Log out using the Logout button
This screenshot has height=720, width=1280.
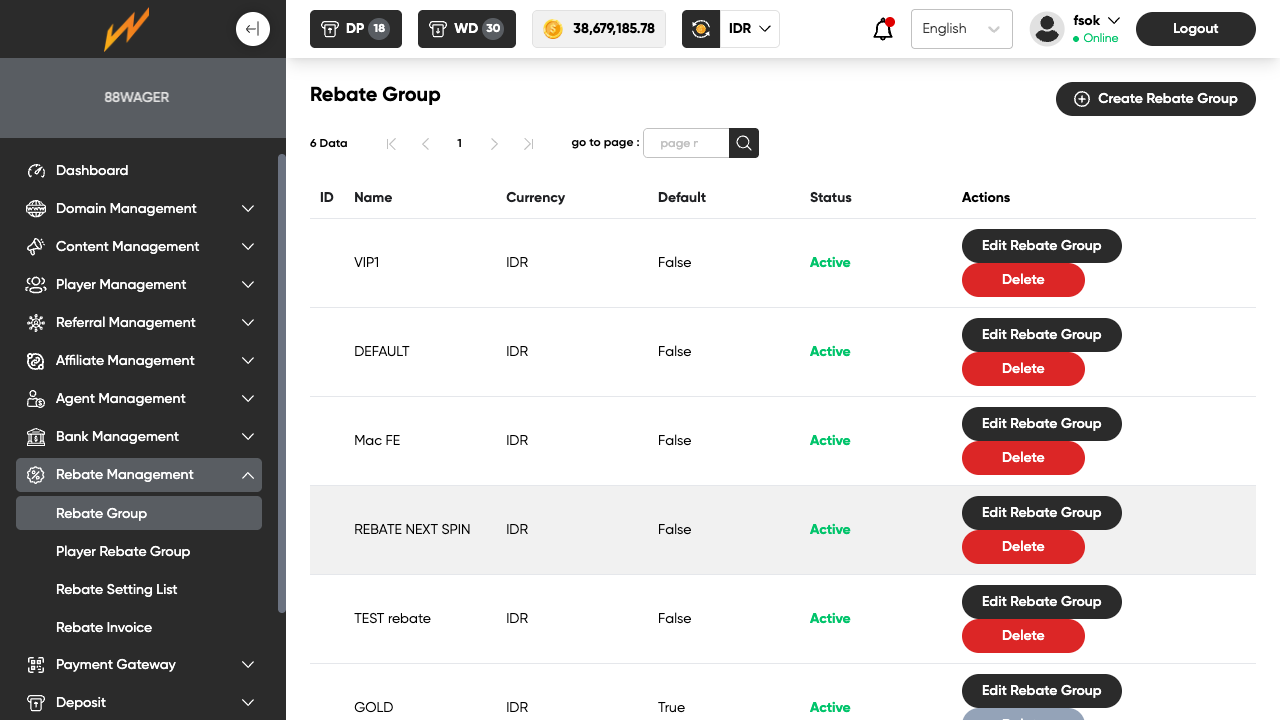click(1196, 29)
